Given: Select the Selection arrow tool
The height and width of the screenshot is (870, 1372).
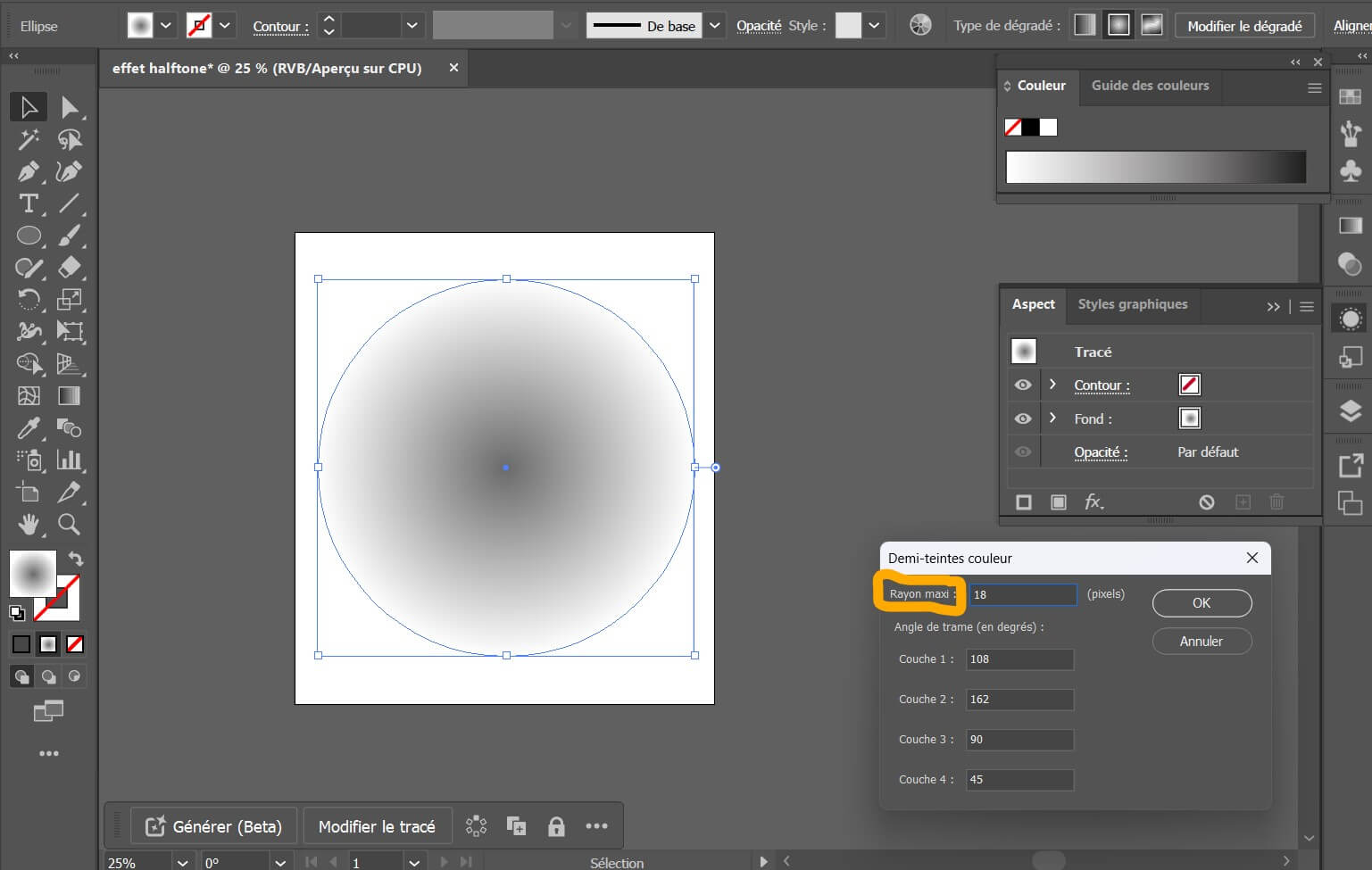Looking at the screenshot, I should (29, 107).
